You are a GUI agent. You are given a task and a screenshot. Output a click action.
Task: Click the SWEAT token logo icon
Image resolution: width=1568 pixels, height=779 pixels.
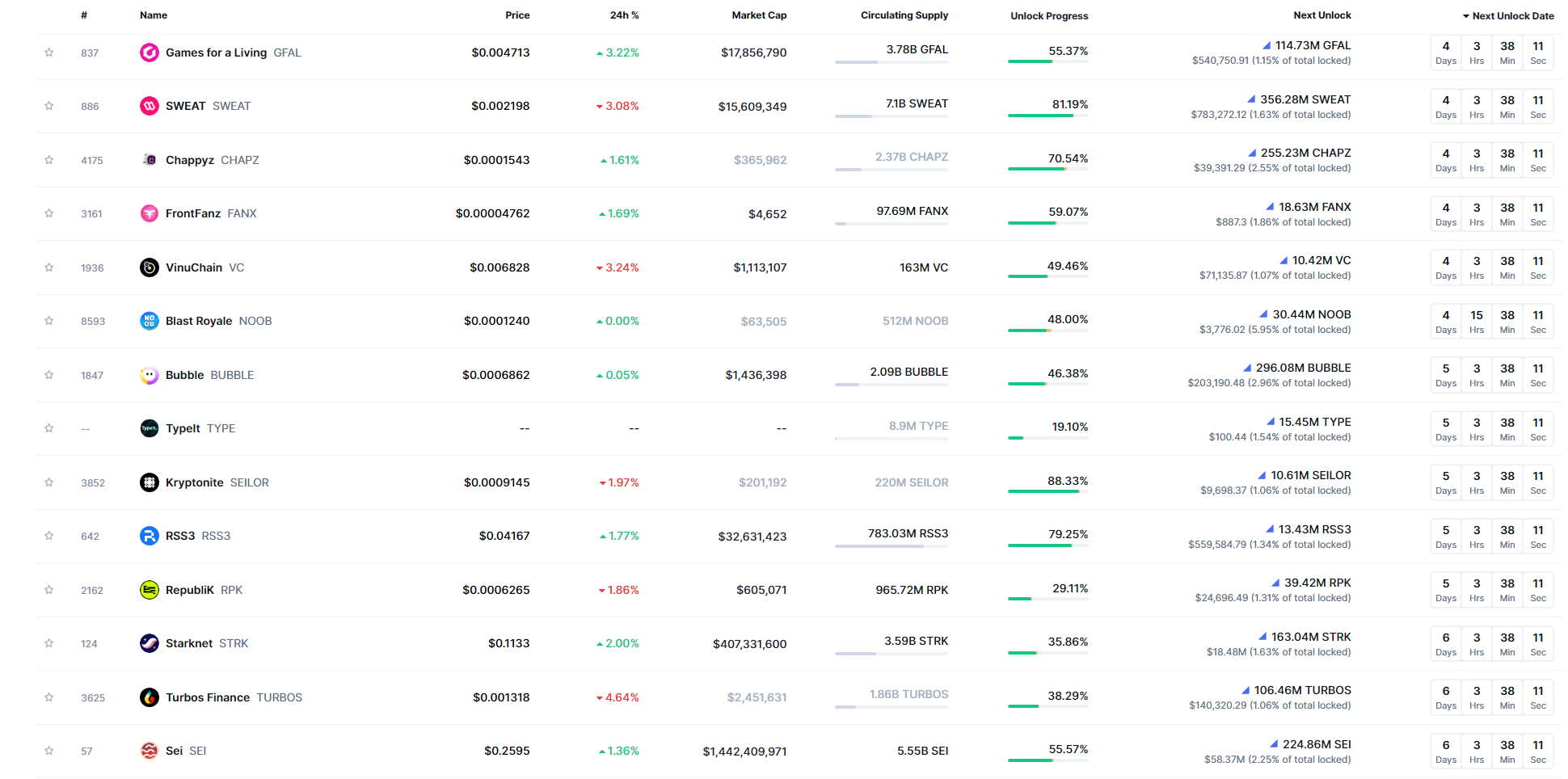(149, 106)
